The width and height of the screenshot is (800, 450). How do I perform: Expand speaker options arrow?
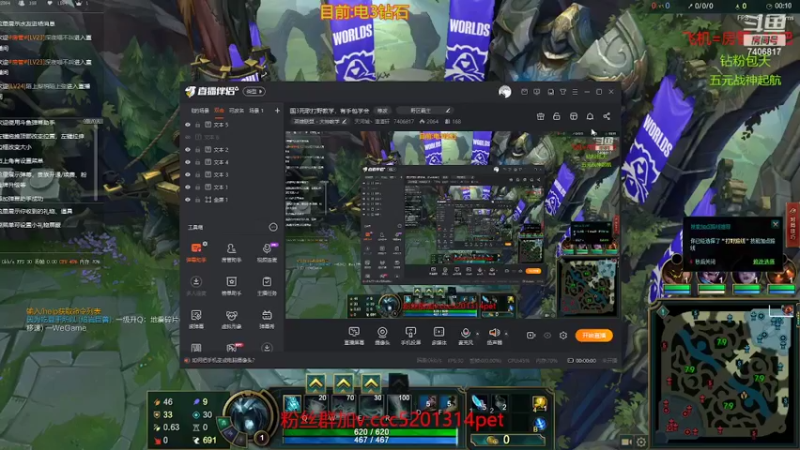pos(506,334)
